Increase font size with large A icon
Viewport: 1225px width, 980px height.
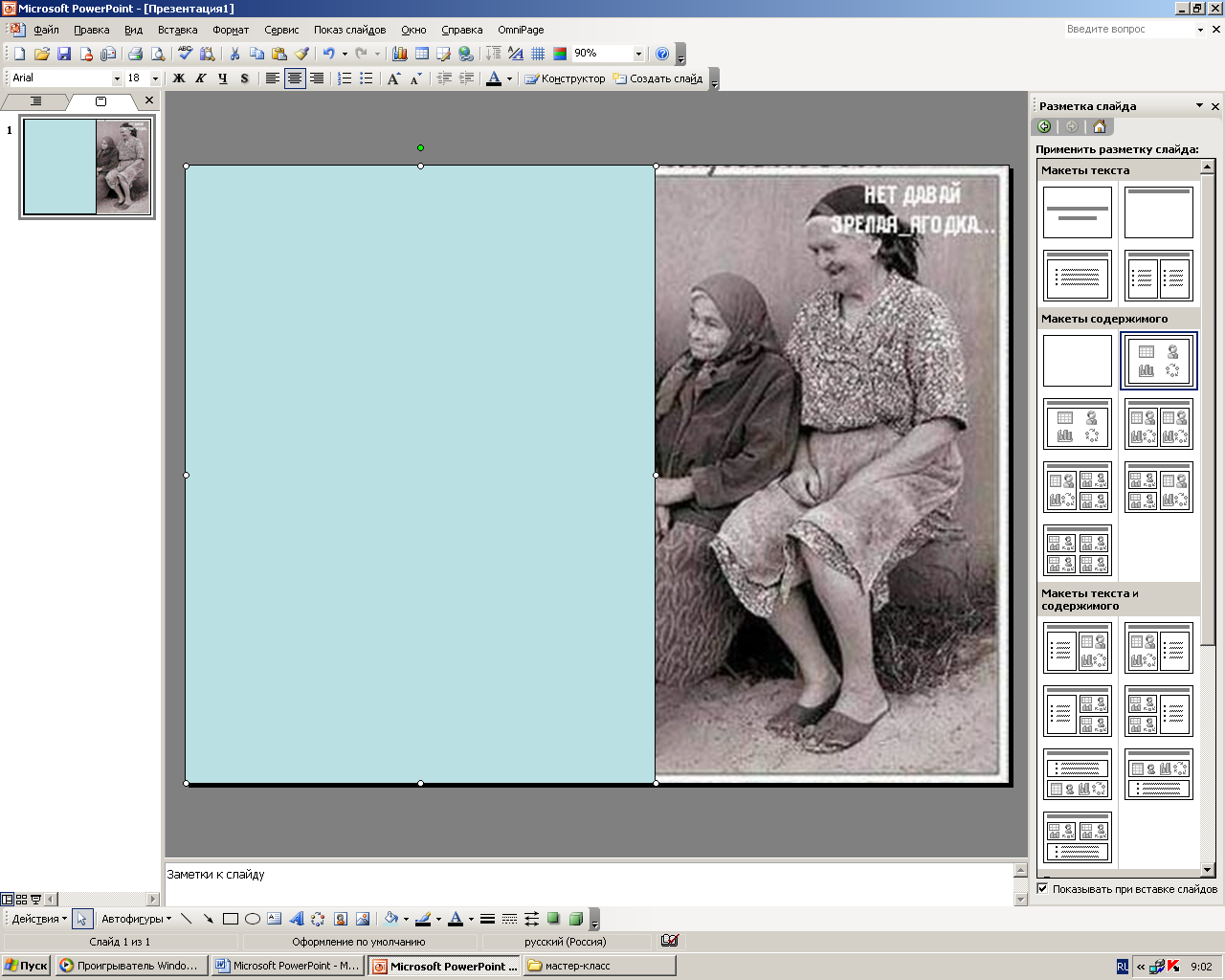click(x=393, y=78)
